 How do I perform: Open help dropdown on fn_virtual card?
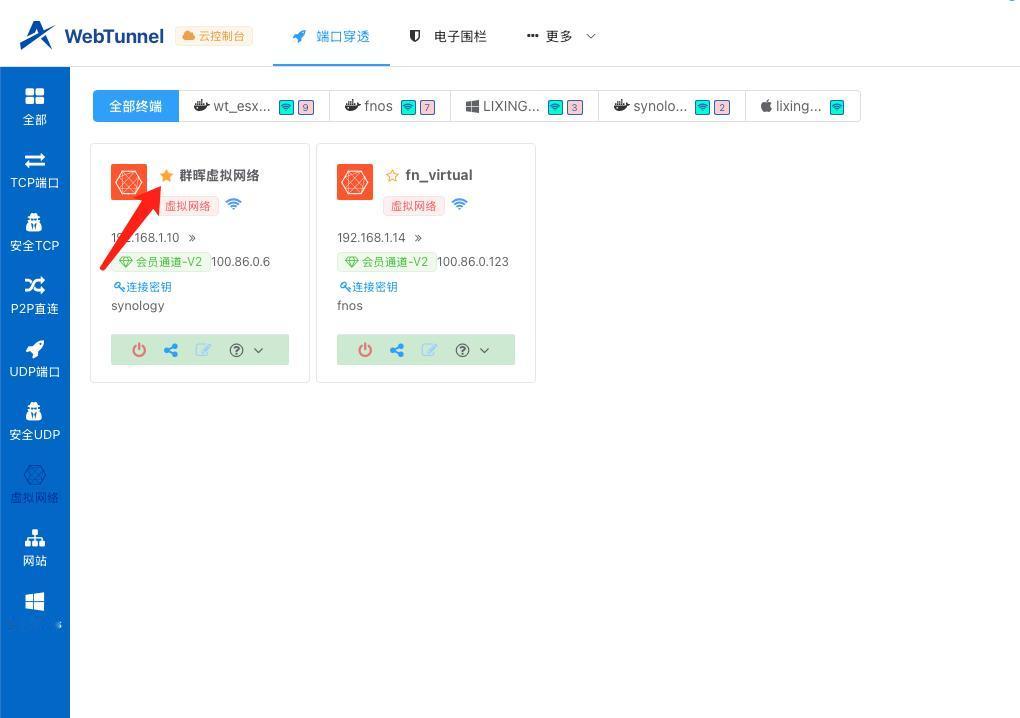472,350
